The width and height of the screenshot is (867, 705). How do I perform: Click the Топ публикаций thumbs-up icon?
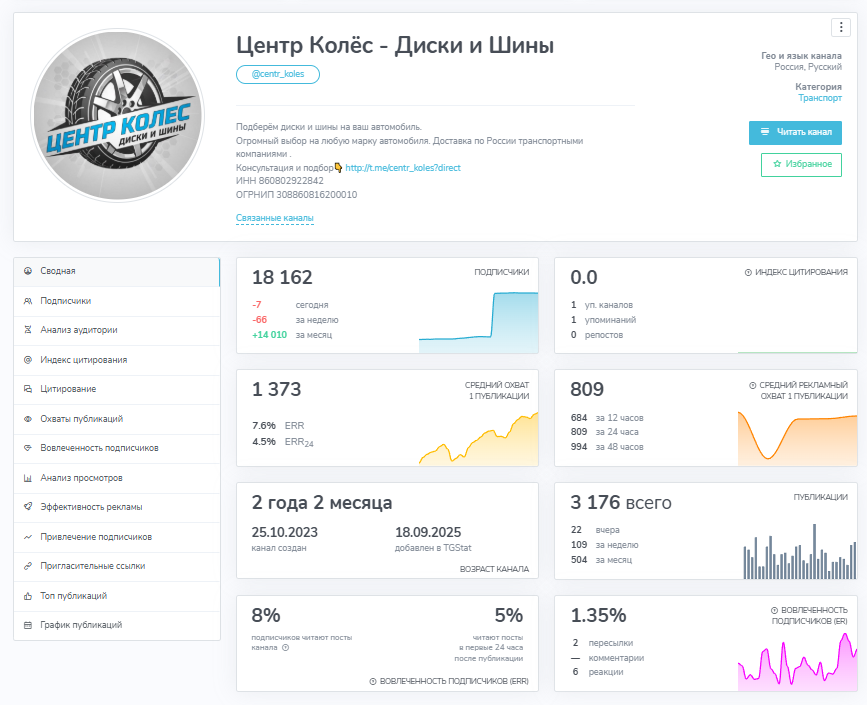point(28,596)
